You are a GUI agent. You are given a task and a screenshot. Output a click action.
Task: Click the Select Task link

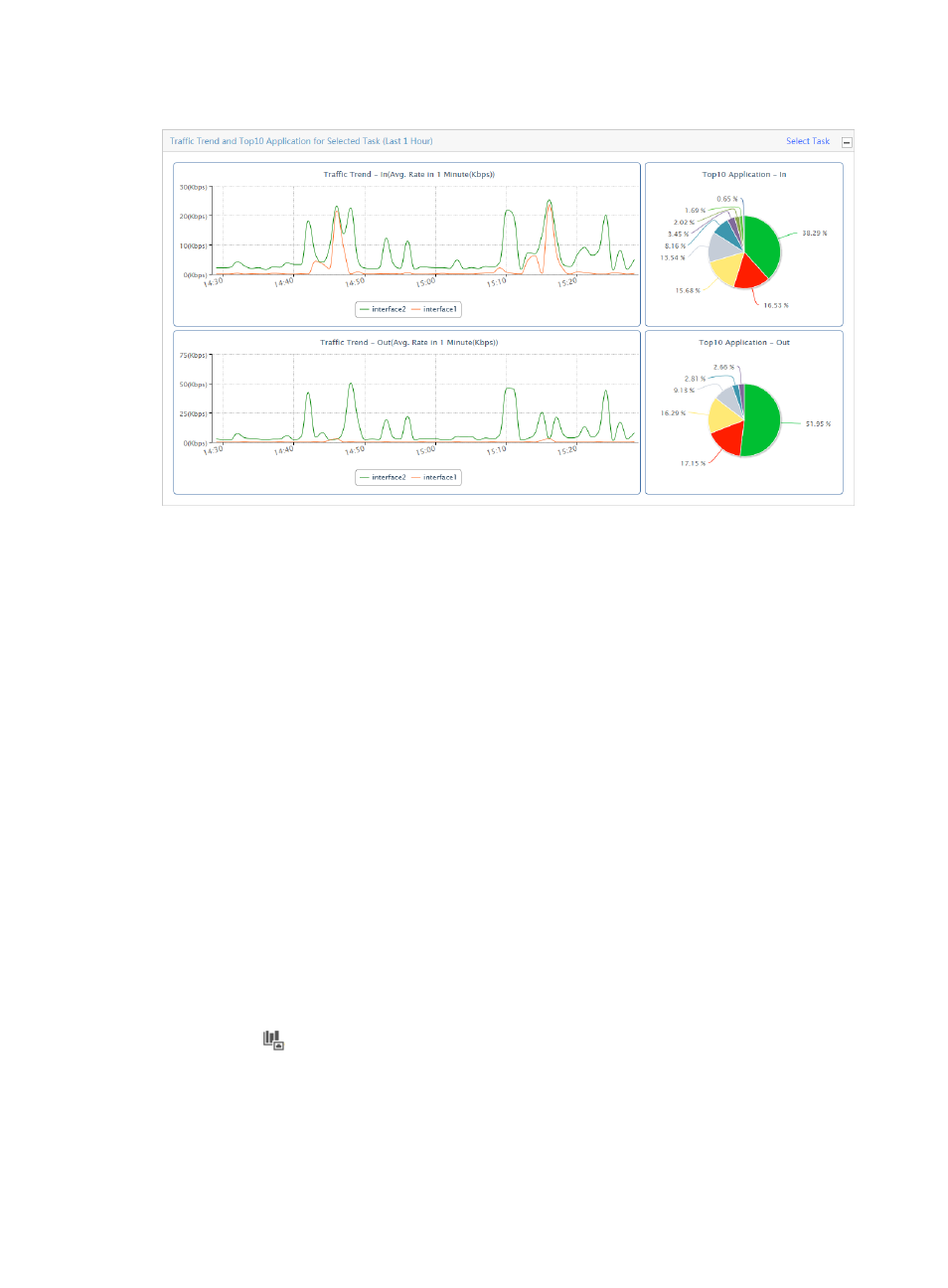click(x=808, y=141)
